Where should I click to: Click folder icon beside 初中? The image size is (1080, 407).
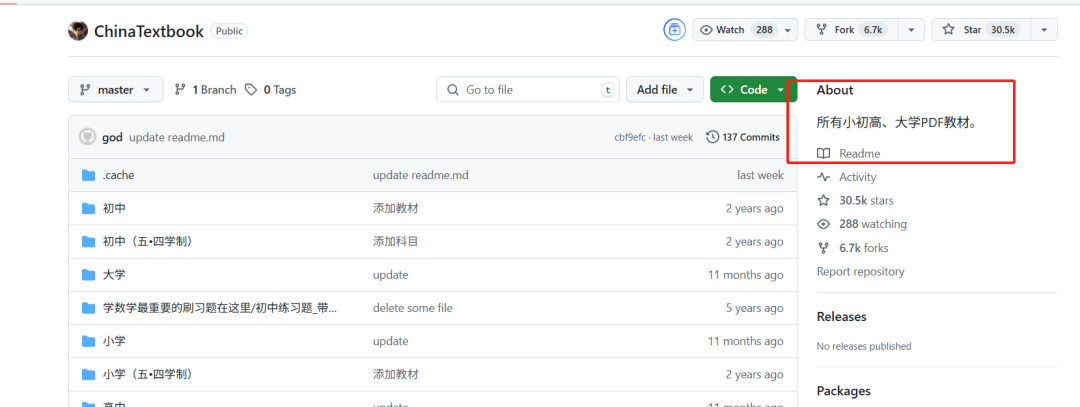tap(88, 208)
